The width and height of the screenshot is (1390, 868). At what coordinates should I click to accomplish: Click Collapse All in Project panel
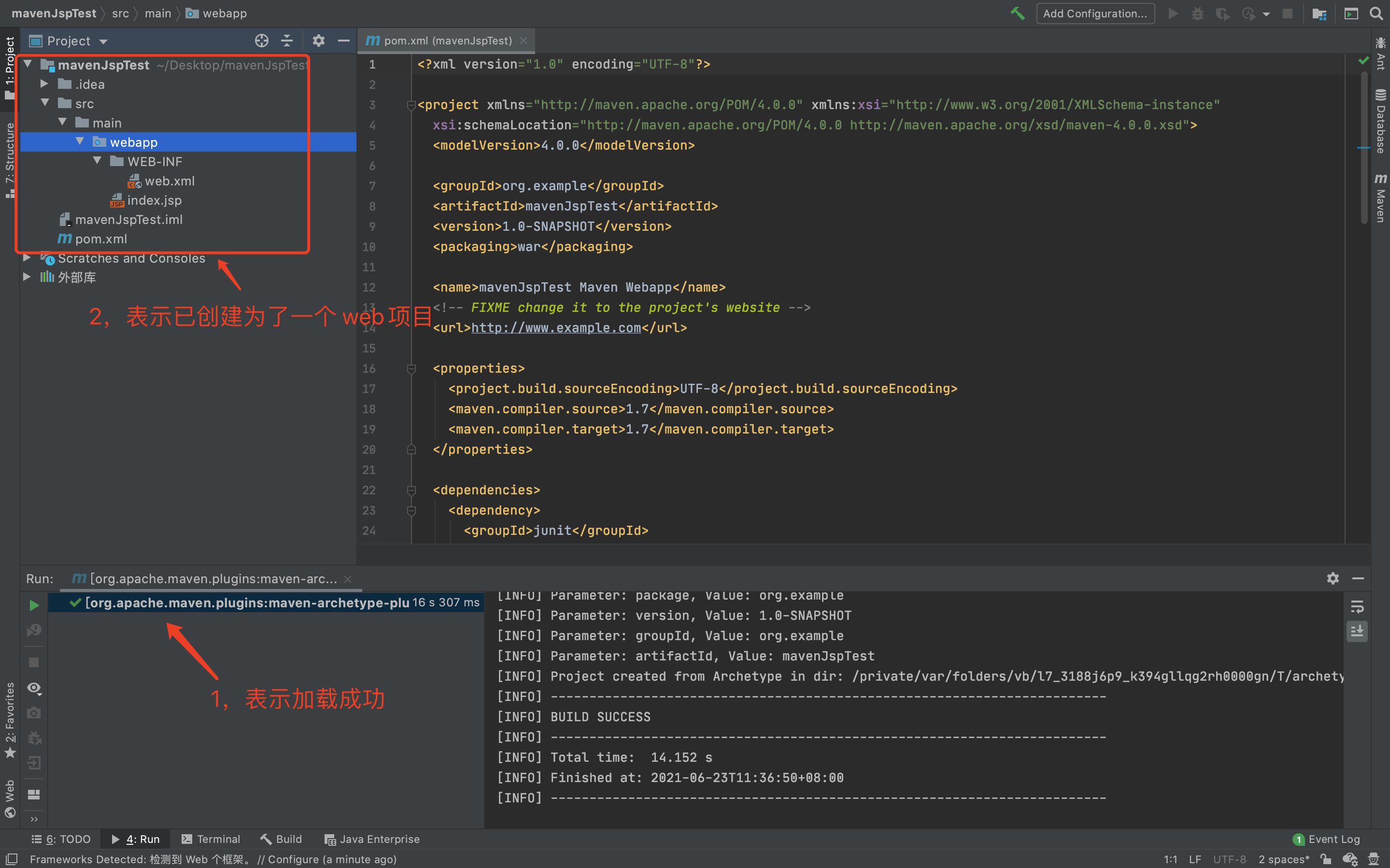pyautogui.click(x=287, y=41)
